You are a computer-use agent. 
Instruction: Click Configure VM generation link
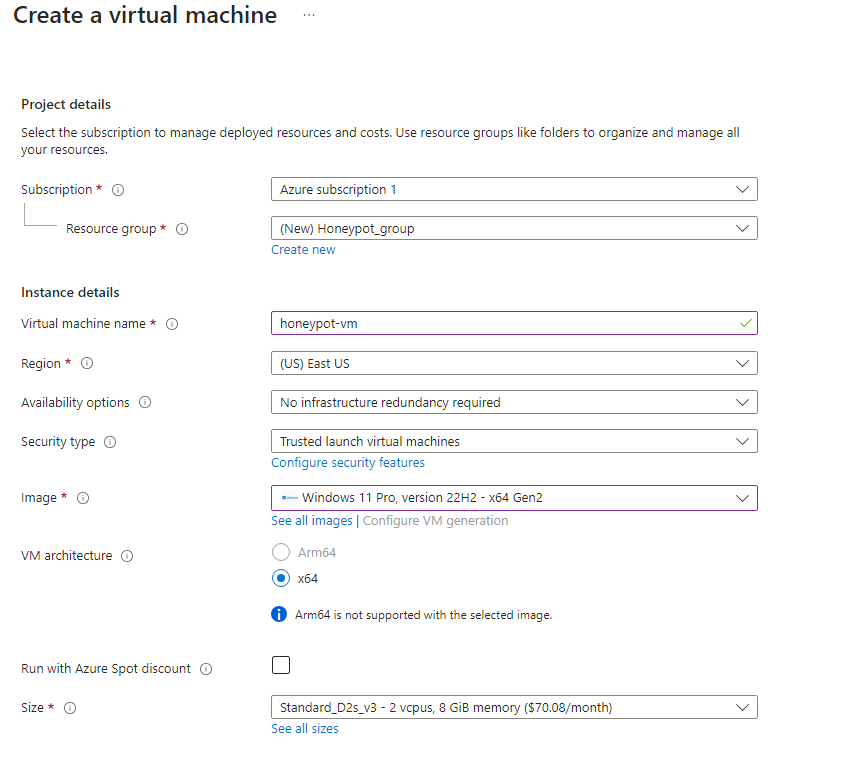tap(435, 521)
